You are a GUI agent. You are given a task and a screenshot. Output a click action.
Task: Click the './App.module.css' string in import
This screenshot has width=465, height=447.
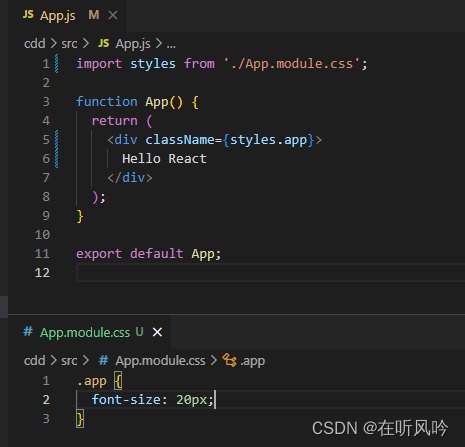pos(291,64)
